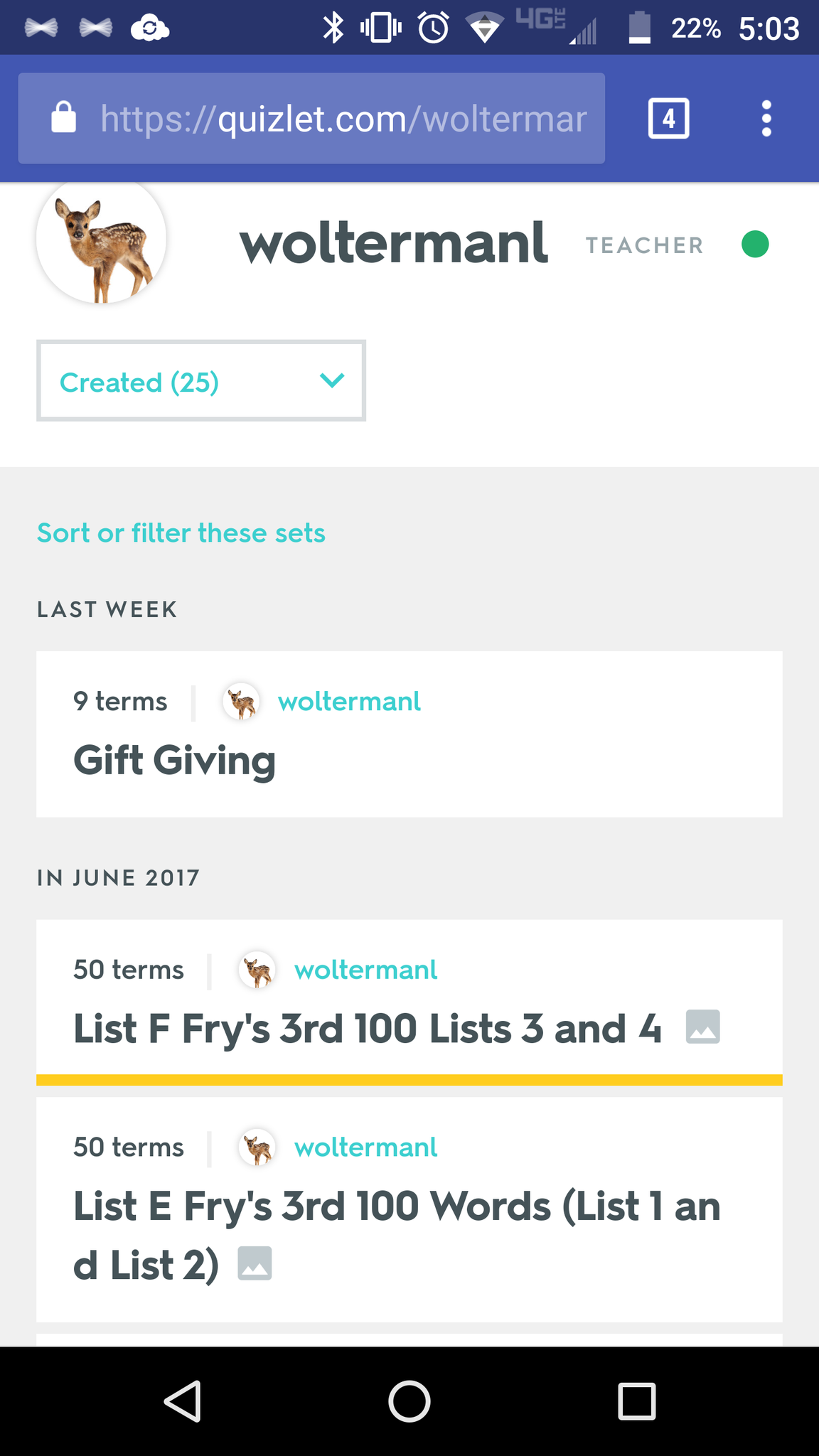Expand the Created (25) dropdown

click(200, 381)
